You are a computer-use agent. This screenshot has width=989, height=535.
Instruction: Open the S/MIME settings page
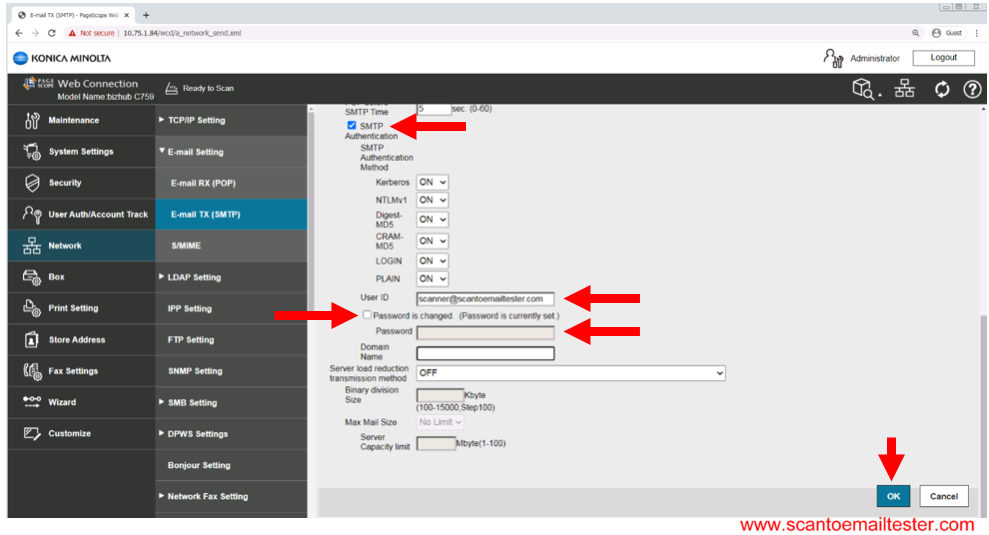point(187,246)
